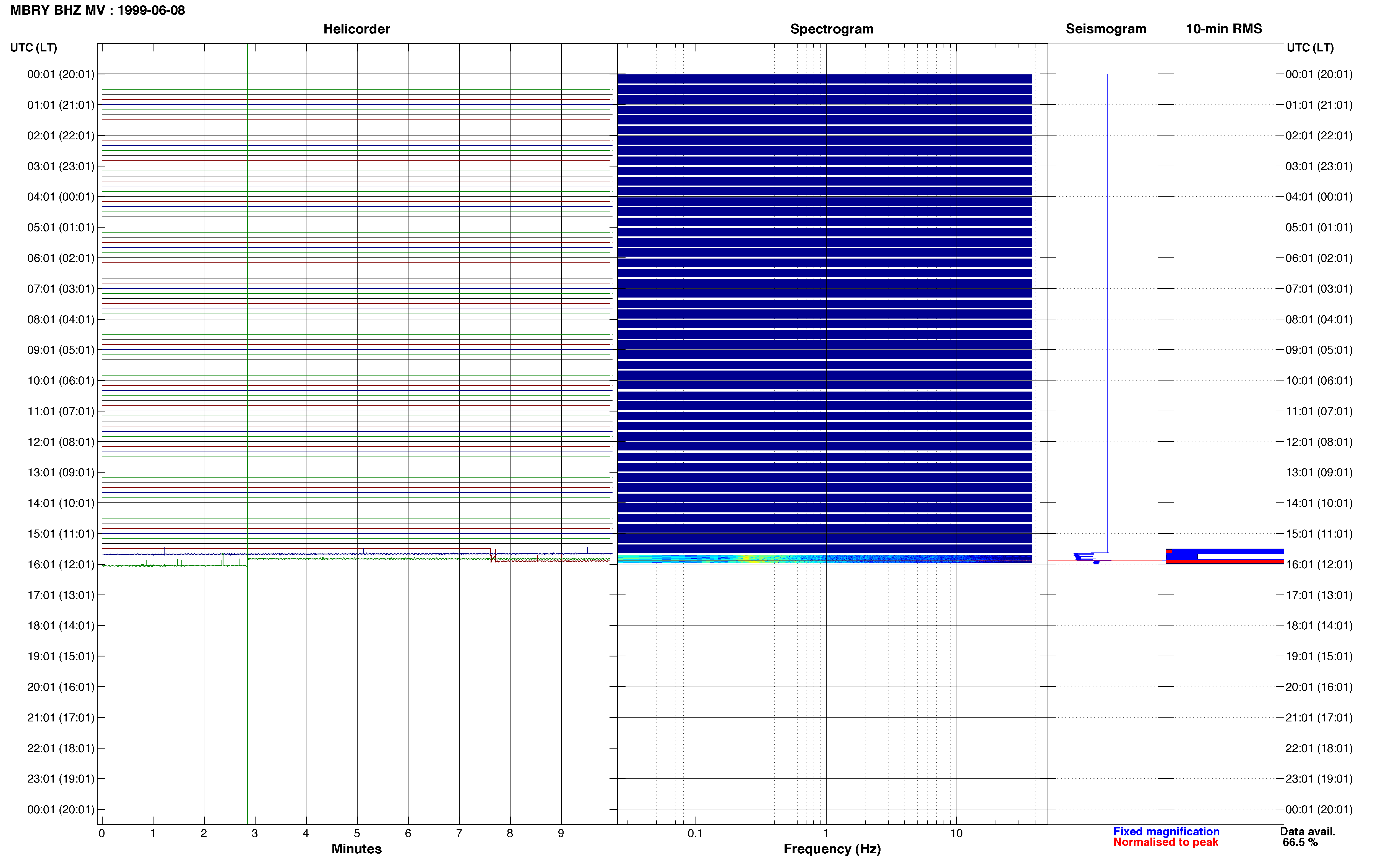Click right-axis time label "09:01 (05:01)"
The width and height of the screenshot is (1388, 868).
(x=1319, y=350)
